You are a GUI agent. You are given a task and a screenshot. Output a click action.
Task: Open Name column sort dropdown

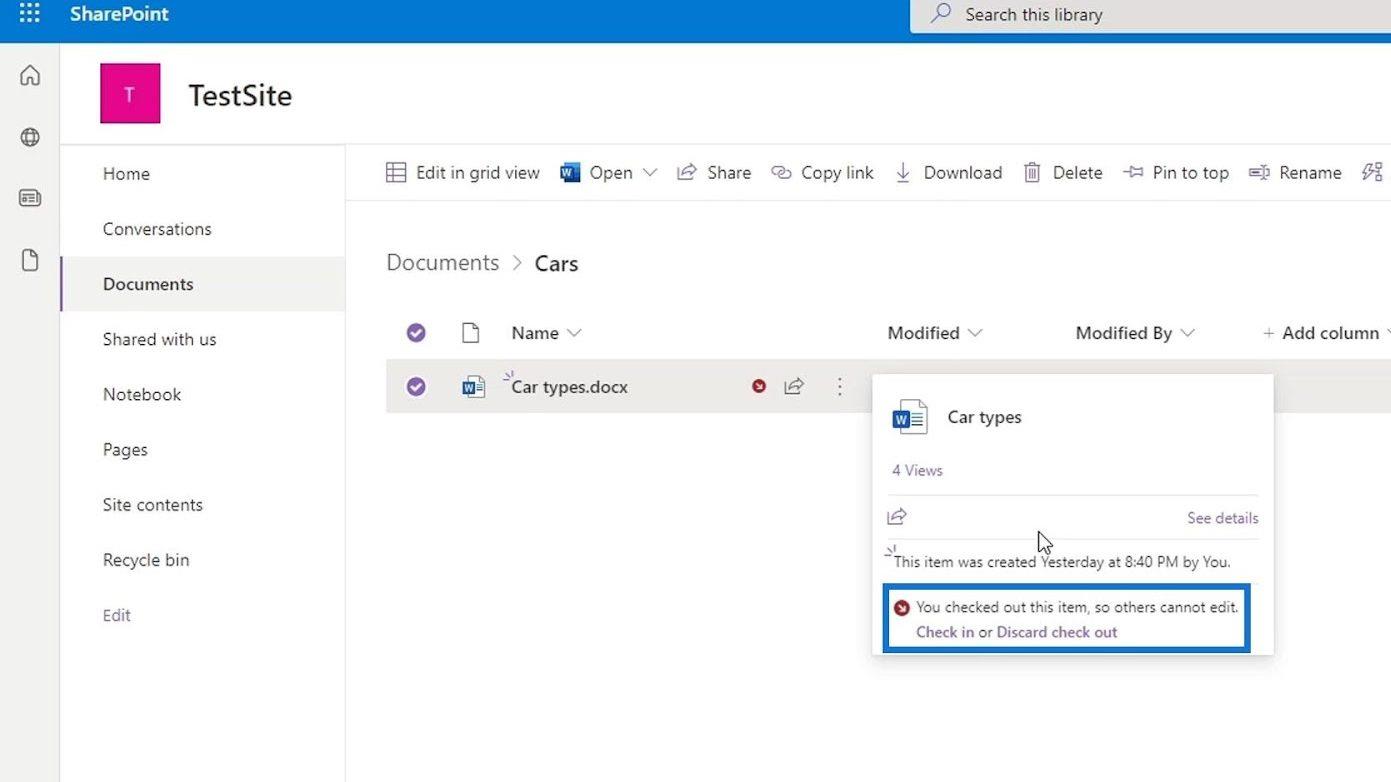546,333
